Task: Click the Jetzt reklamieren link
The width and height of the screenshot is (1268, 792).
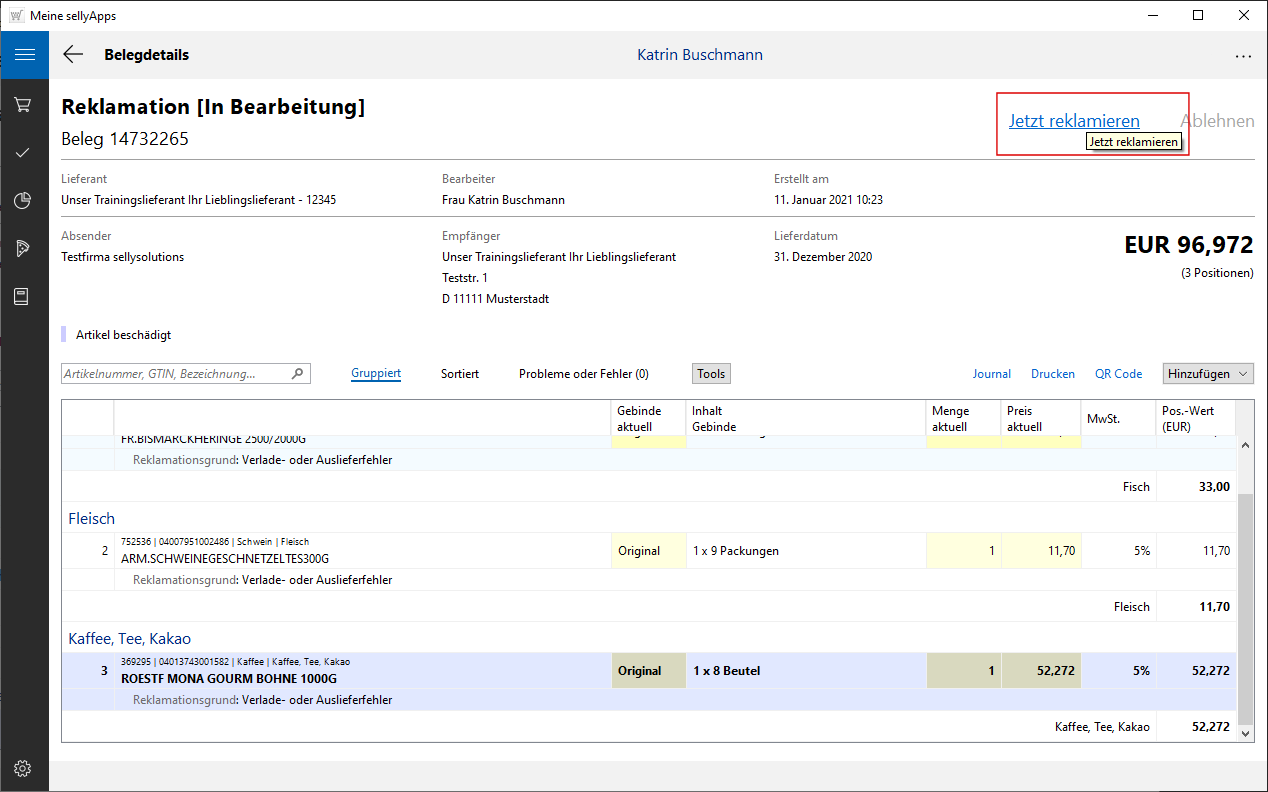Action: pos(1073,121)
